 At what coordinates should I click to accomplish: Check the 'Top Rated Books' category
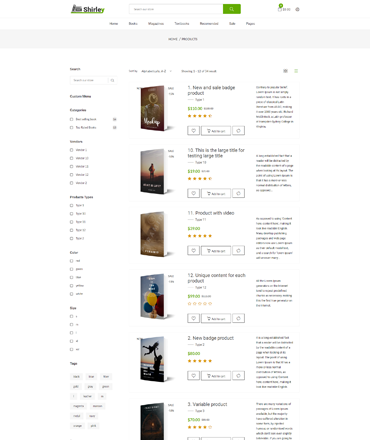[71, 127]
